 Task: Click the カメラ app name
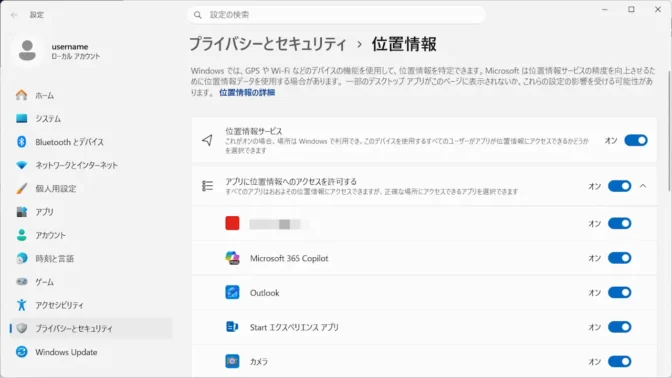(258, 362)
